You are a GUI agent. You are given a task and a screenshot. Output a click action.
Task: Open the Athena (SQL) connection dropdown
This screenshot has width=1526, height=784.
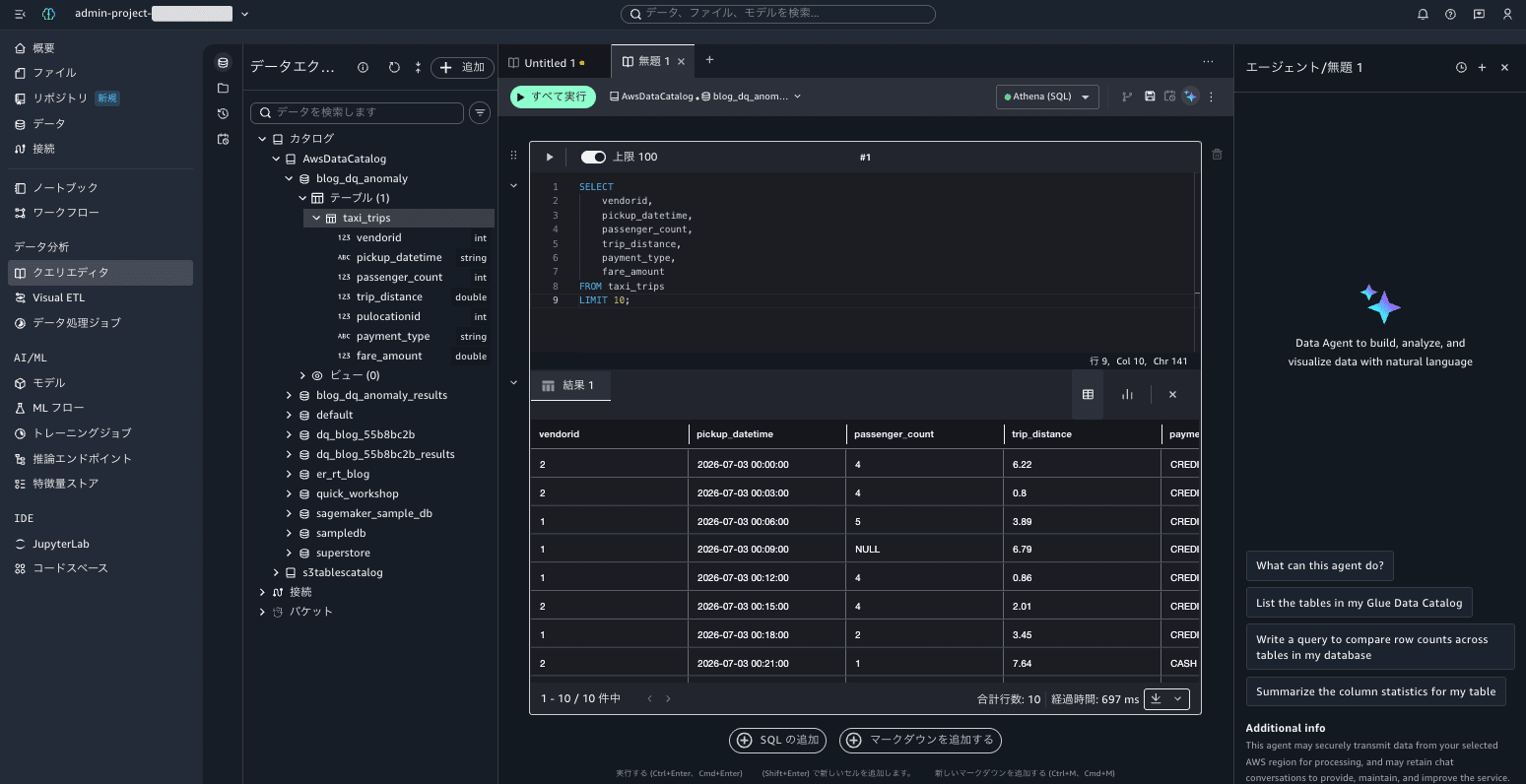pos(1047,97)
